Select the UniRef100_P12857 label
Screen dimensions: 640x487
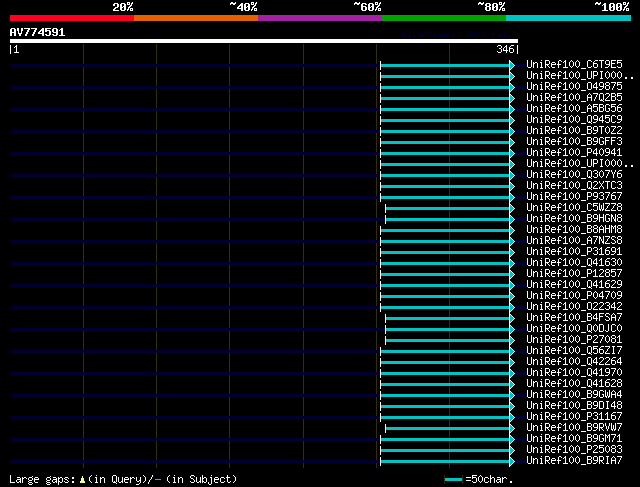tap(574, 274)
